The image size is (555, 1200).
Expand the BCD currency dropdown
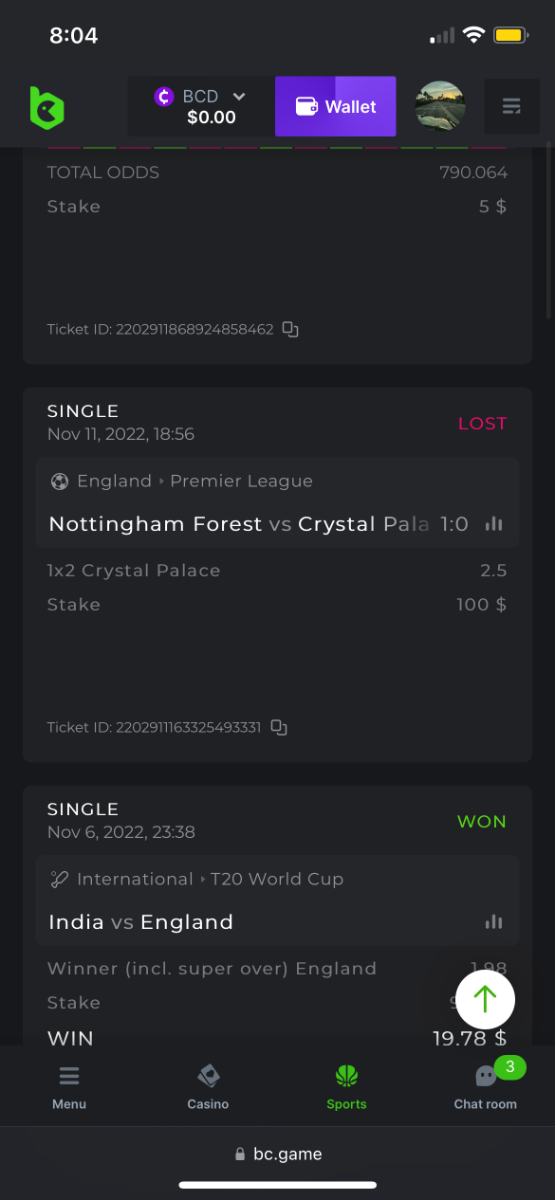pos(239,96)
